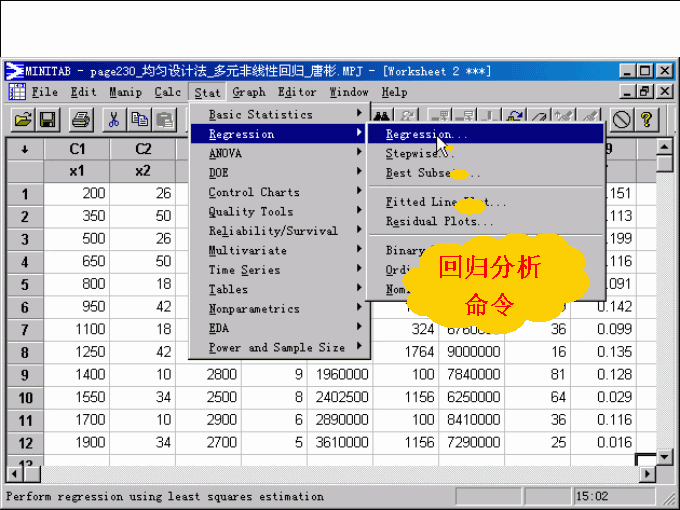Image resolution: width=680 pixels, height=510 pixels.
Task: Click the Print toolbar icon
Action: [x=81, y=120]
